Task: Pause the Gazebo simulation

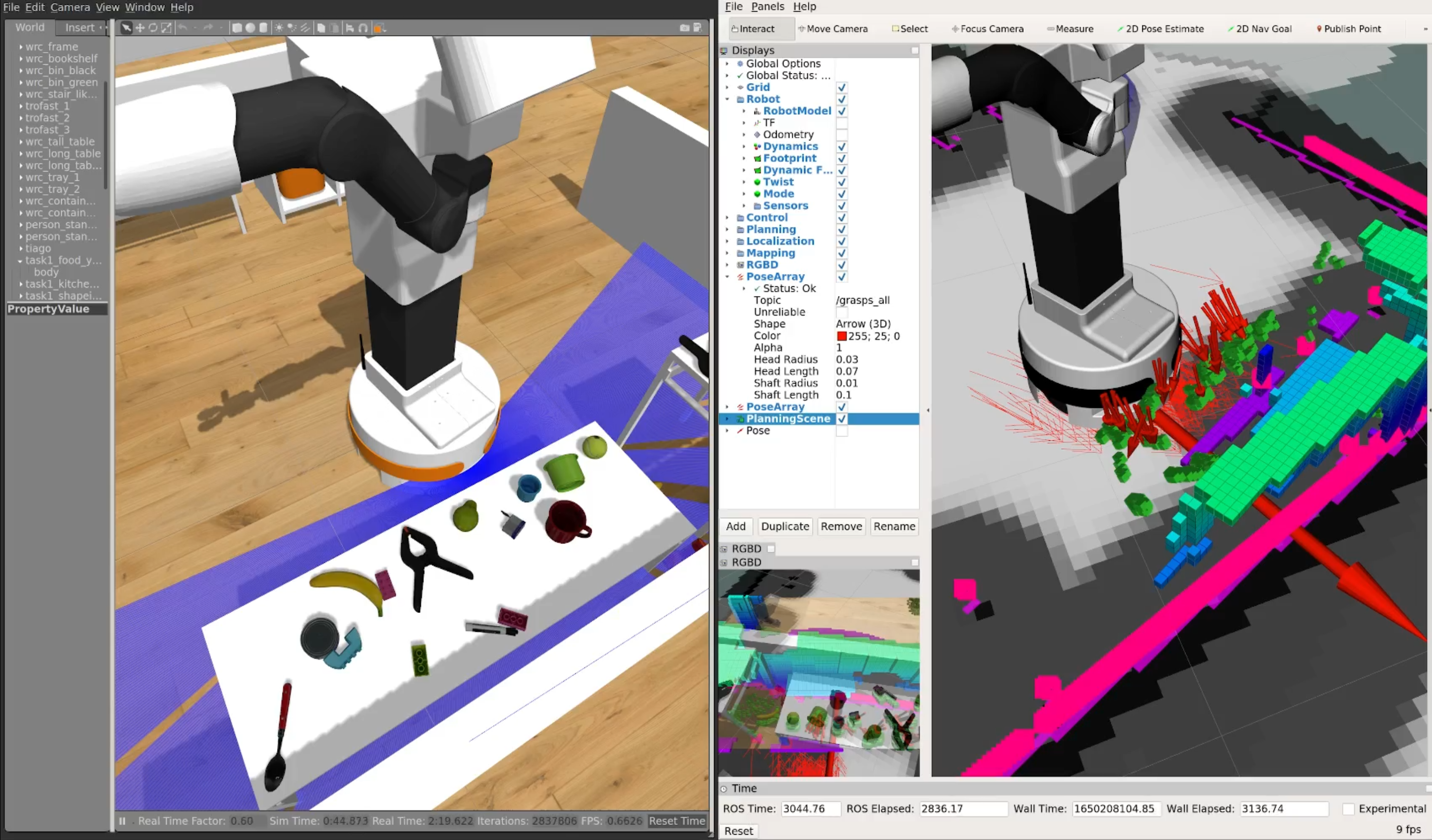Action: [x=122, y=821]
